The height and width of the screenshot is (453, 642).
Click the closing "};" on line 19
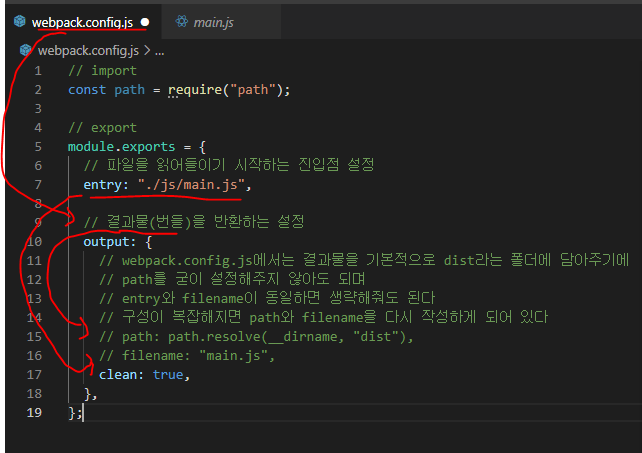(75, 412)
